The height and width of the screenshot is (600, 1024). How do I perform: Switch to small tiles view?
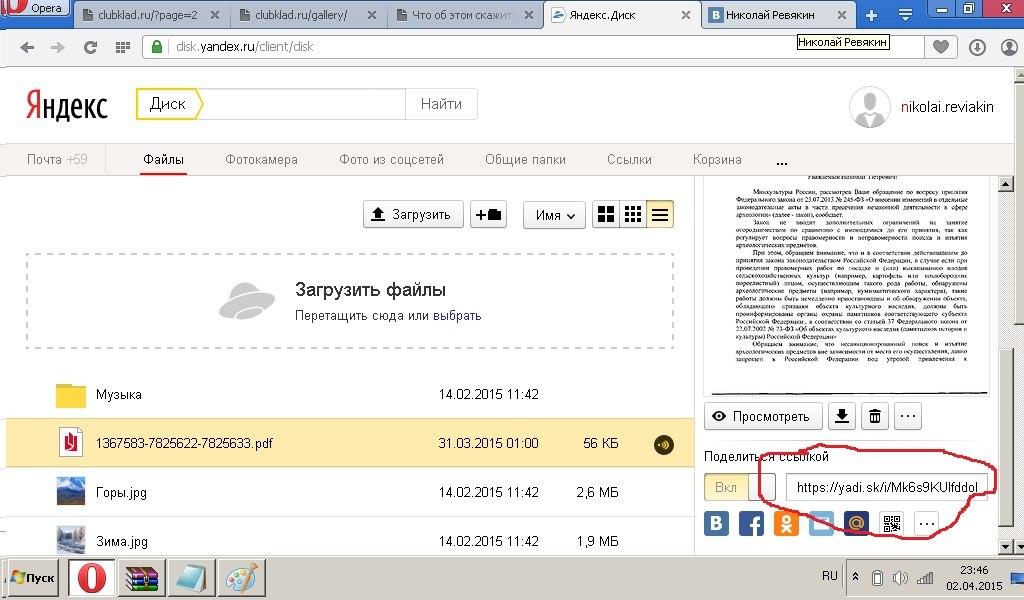point(633,214)
